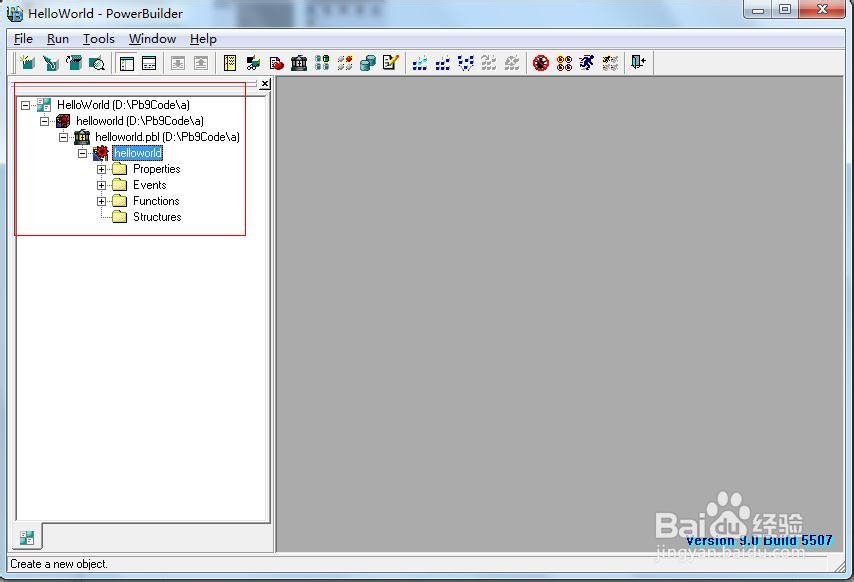Image resolution: width=854 pixels, height=582 pixels.
Task: Open the Clip window icon
Action: click(x=276, y=63)
